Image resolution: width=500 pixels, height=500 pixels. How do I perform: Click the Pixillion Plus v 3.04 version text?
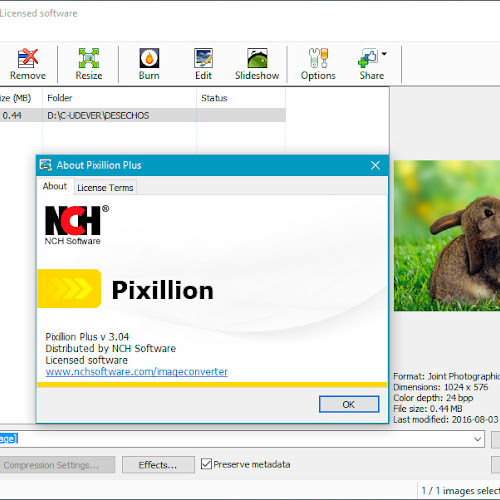click(x=87, y=337)
